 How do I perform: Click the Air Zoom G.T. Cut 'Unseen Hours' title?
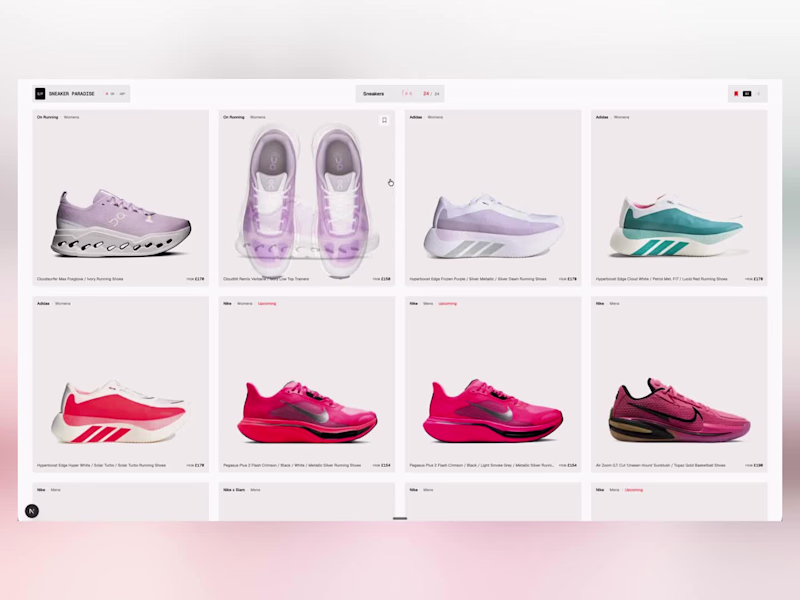coord(661,465)
